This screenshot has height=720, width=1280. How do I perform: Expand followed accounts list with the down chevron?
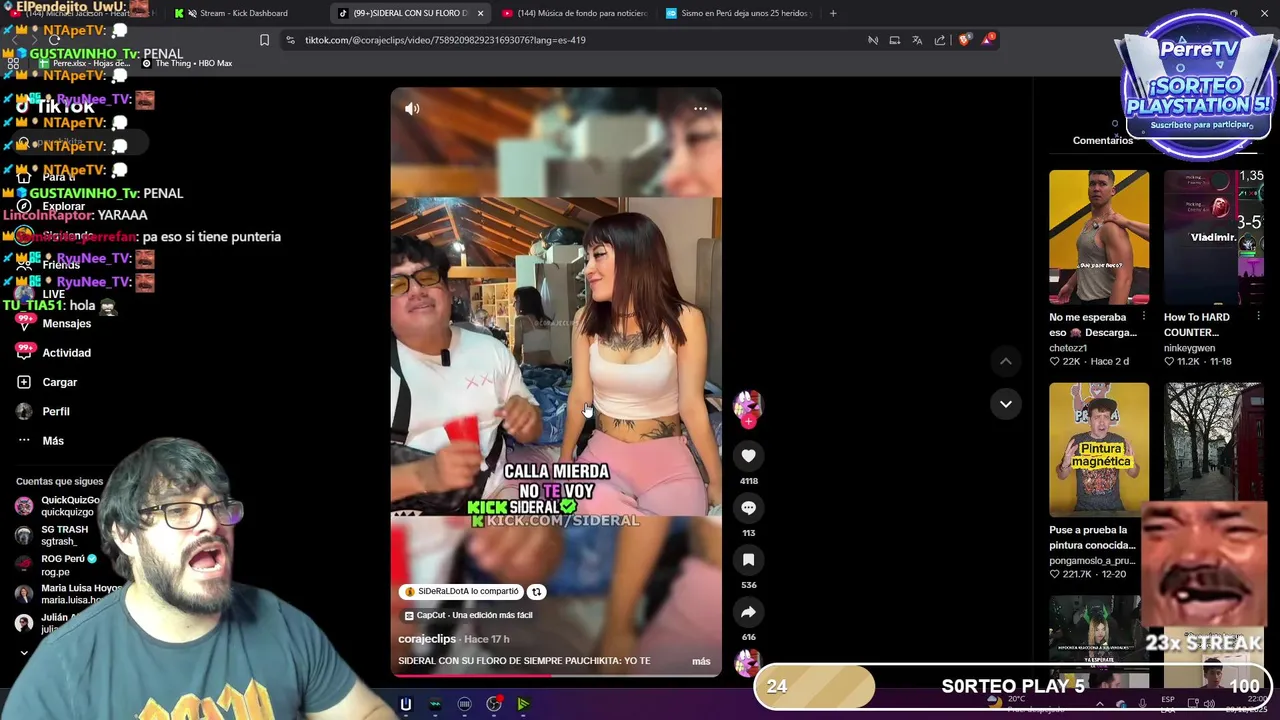24,653
